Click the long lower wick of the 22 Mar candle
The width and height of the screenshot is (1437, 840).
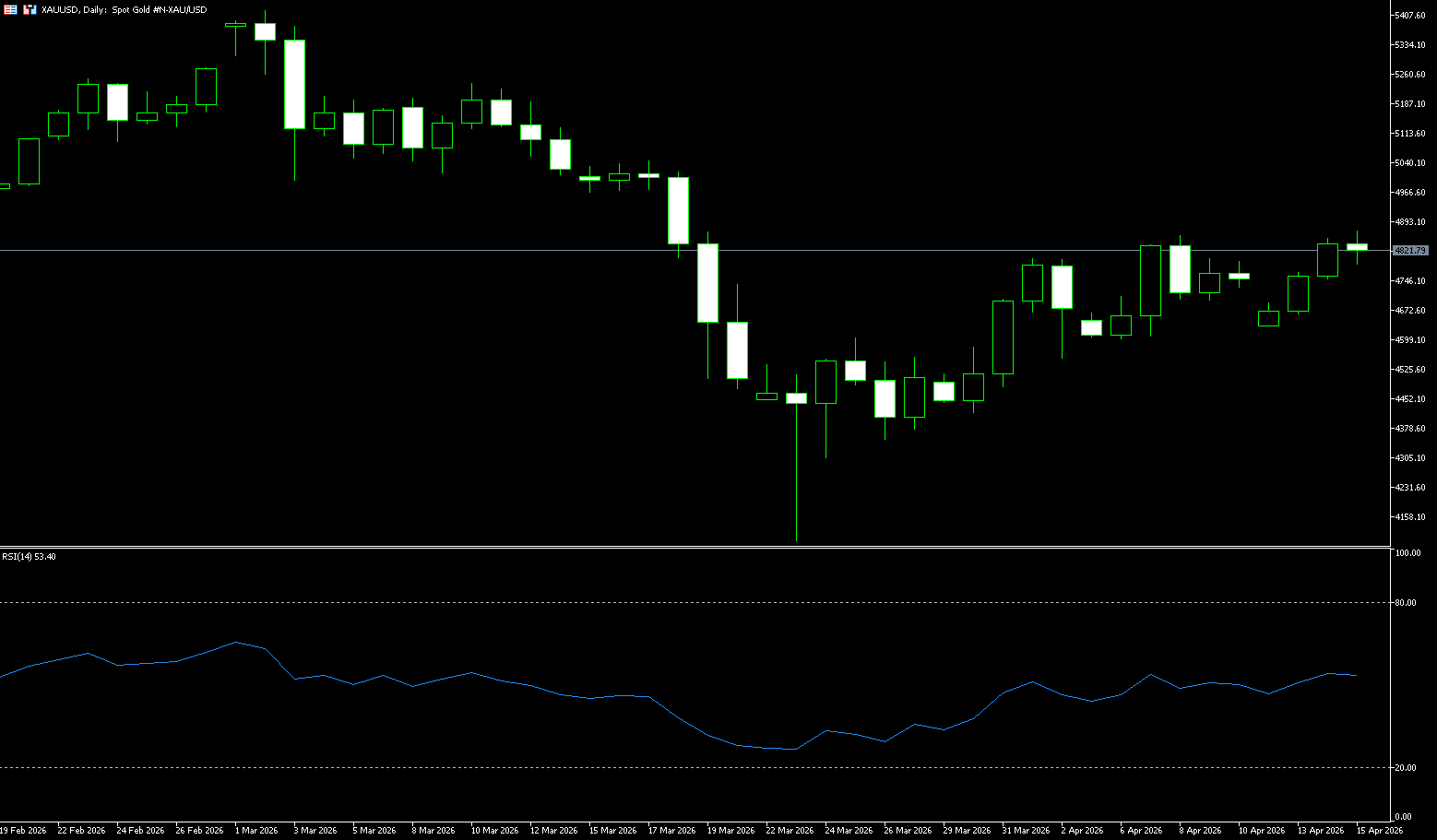coord(796,479)
